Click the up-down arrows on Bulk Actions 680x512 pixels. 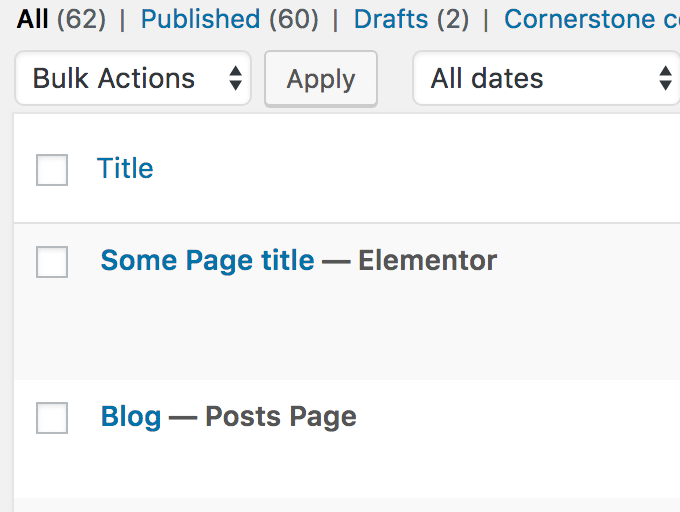[x=235, y=78]
